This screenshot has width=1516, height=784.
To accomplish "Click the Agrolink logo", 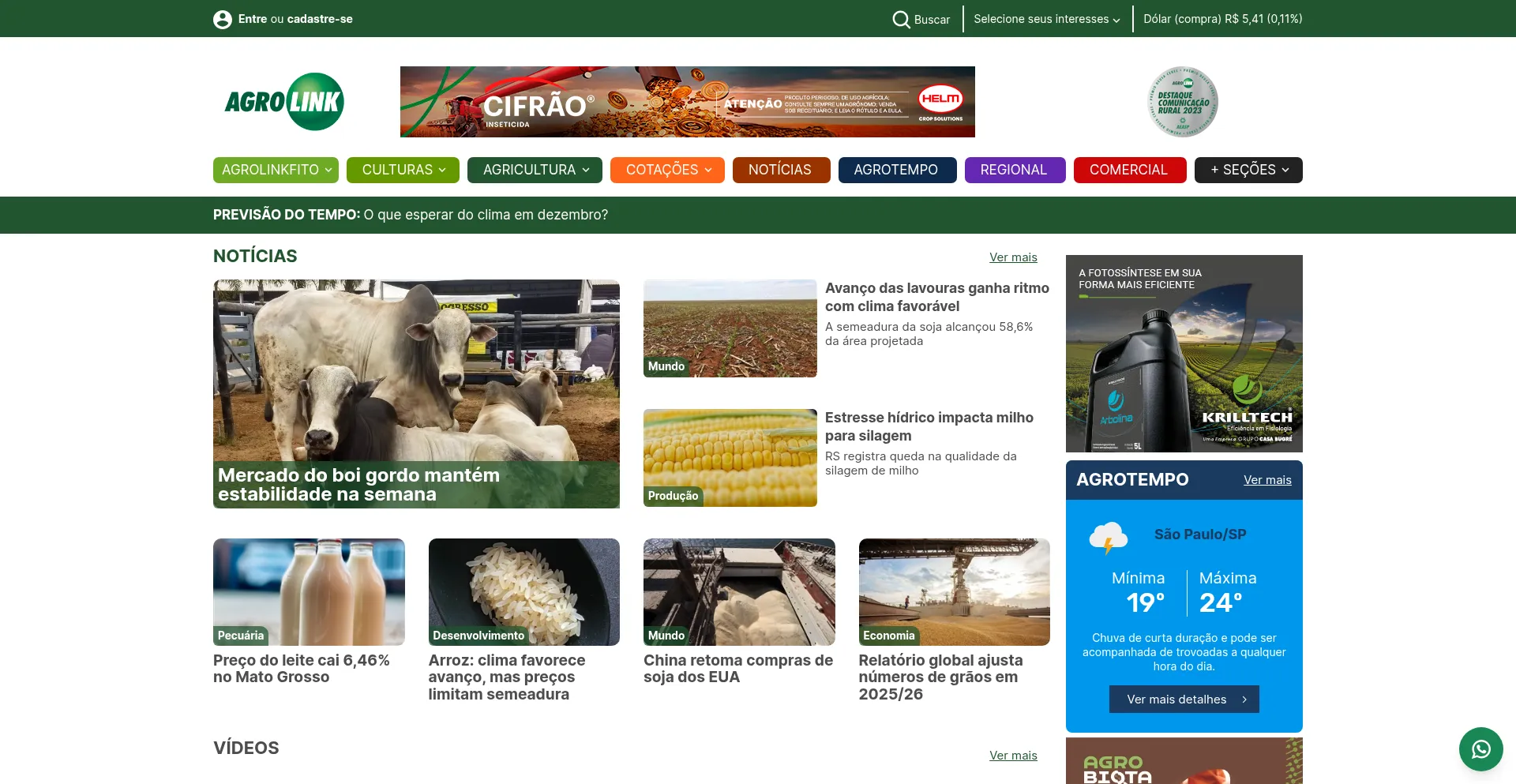I will coord(285,101).
